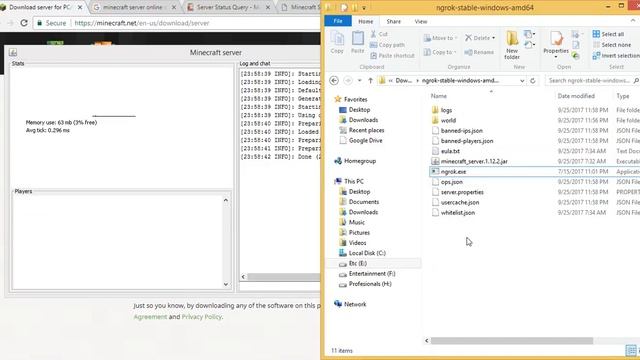
Task: Click Invert selection in ribbon
Action: [616, 56]
